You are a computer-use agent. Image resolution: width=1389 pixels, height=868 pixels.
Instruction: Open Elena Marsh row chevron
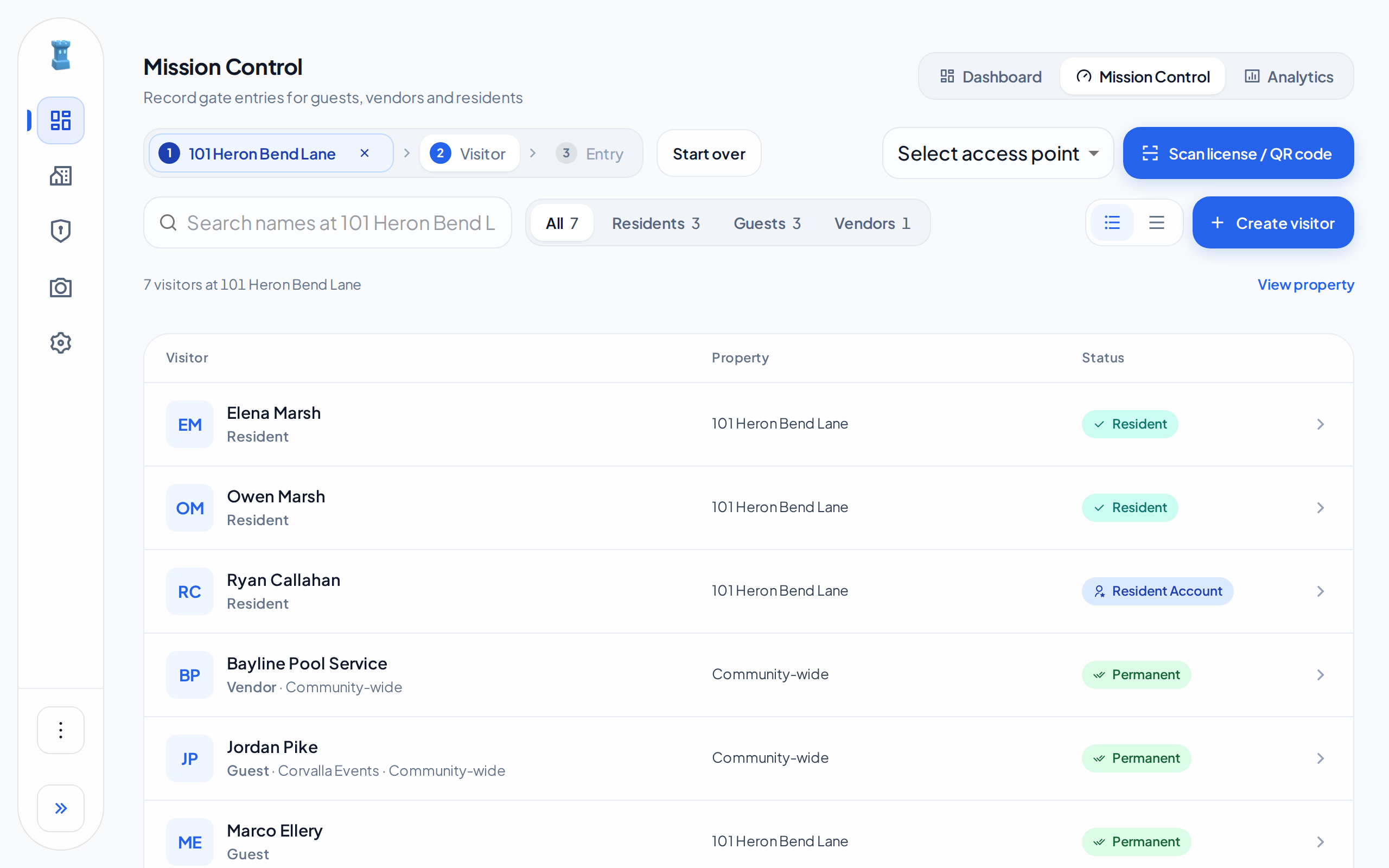[x=1320, y=424]
